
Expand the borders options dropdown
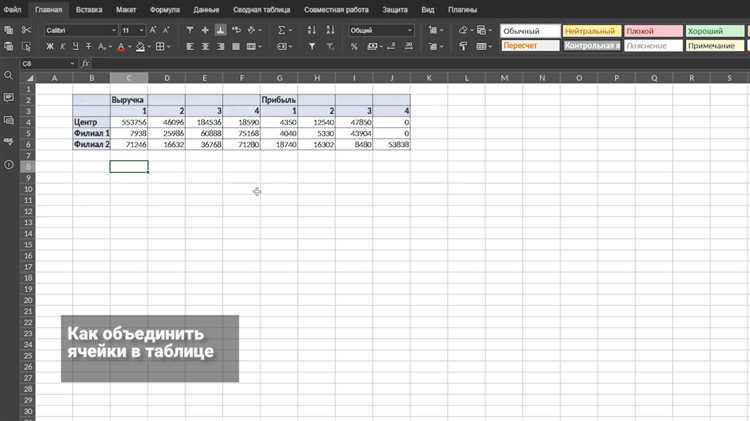coord(168,46)
